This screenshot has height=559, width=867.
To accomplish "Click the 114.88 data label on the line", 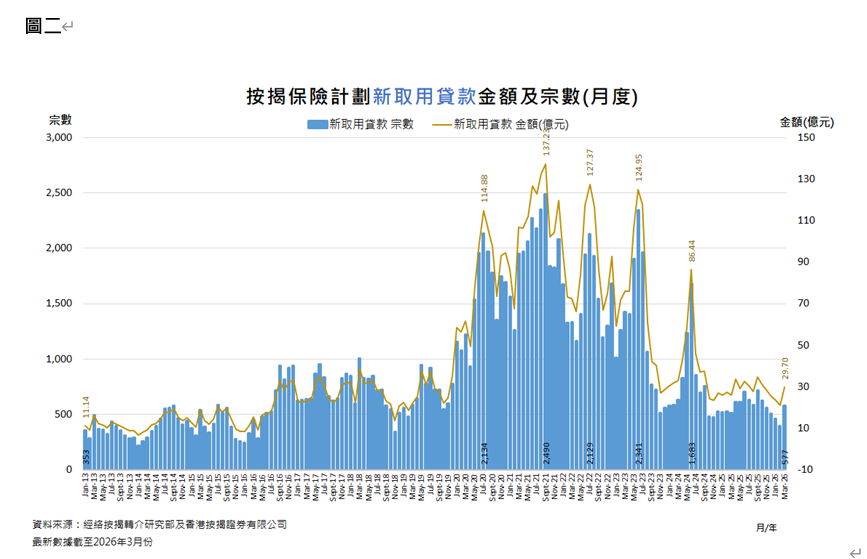I will [x=485, y=192].
